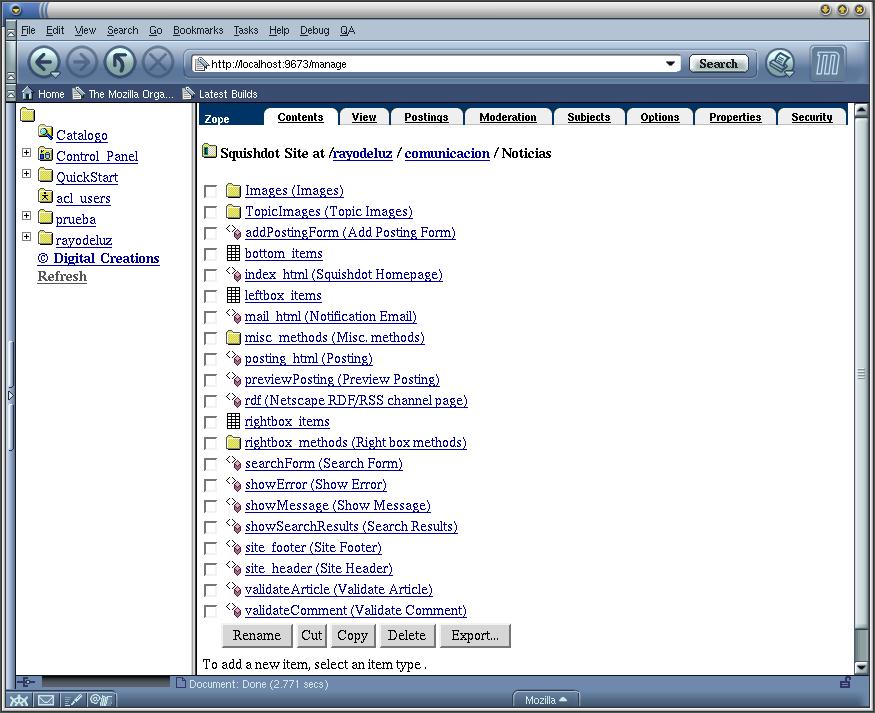Check the rightbox_methods checkbox
The image size is (875, 713).
(x=210, y=444)
